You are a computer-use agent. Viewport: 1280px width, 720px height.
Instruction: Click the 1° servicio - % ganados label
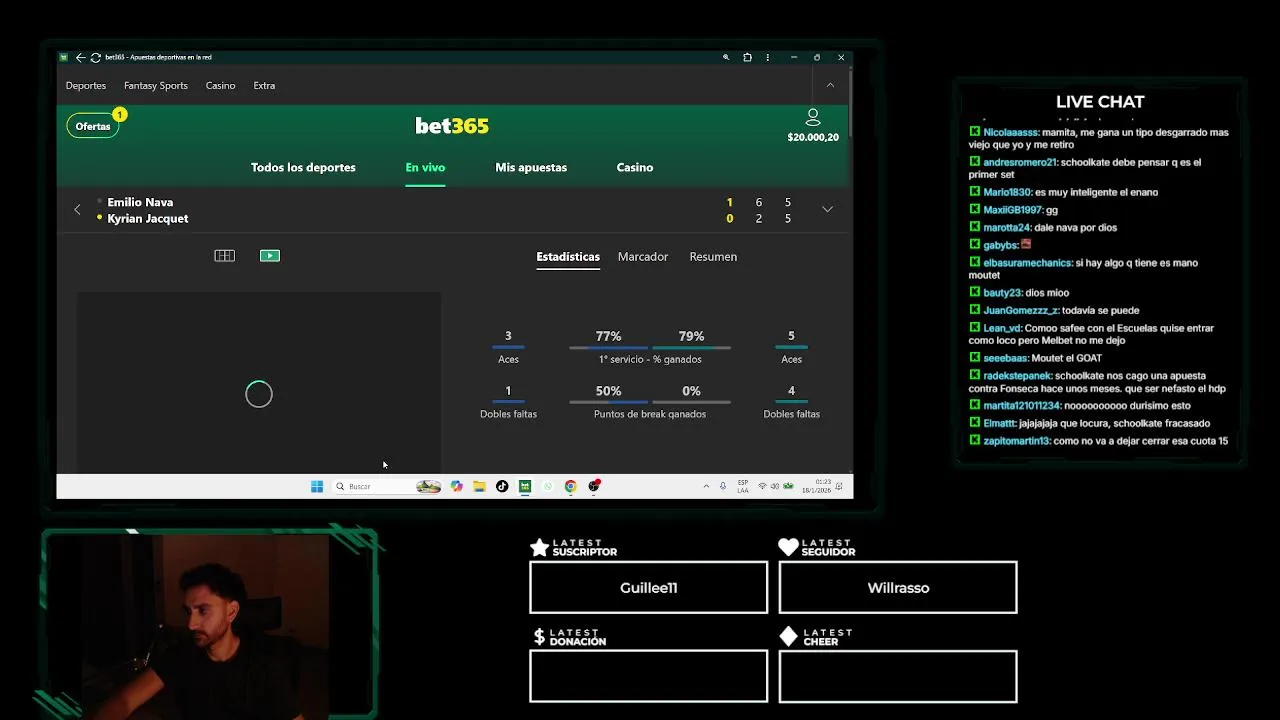(650, 359)
